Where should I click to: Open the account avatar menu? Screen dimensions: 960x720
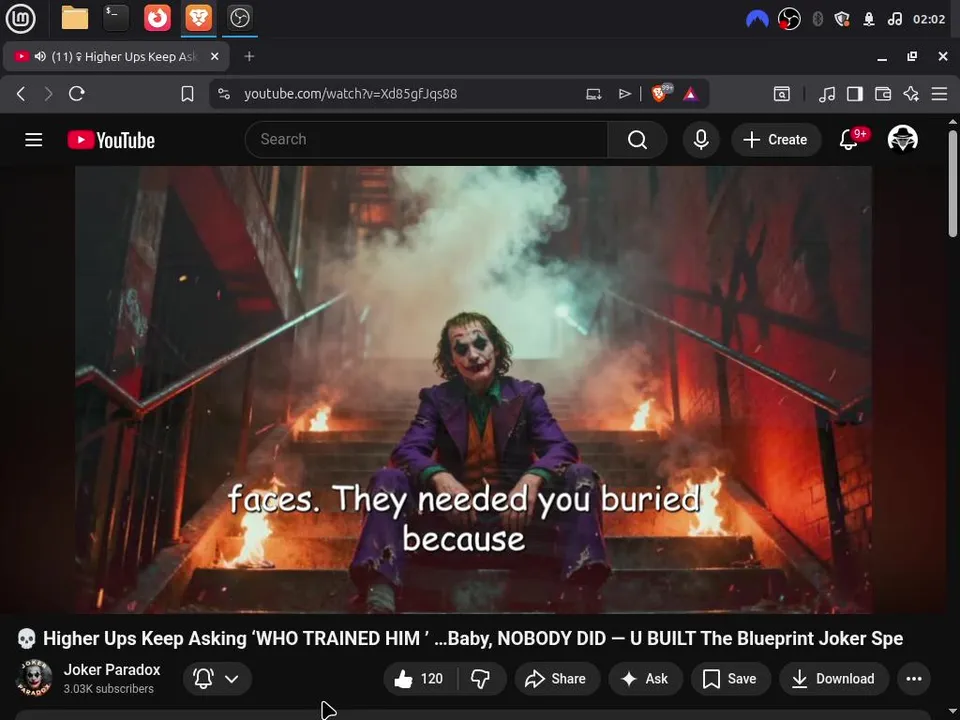coord(902,140)
